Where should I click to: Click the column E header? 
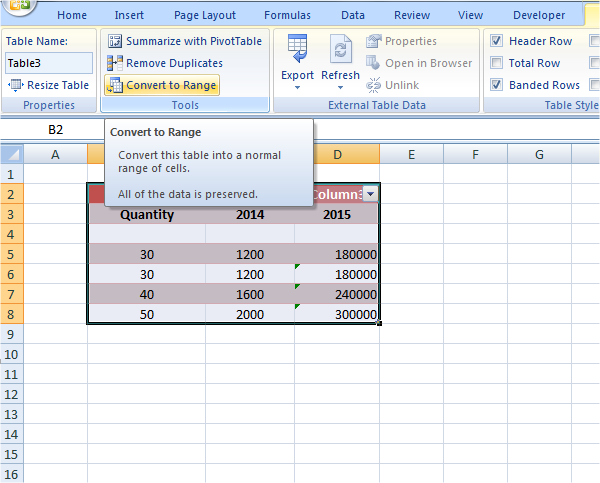coord(411,154)
